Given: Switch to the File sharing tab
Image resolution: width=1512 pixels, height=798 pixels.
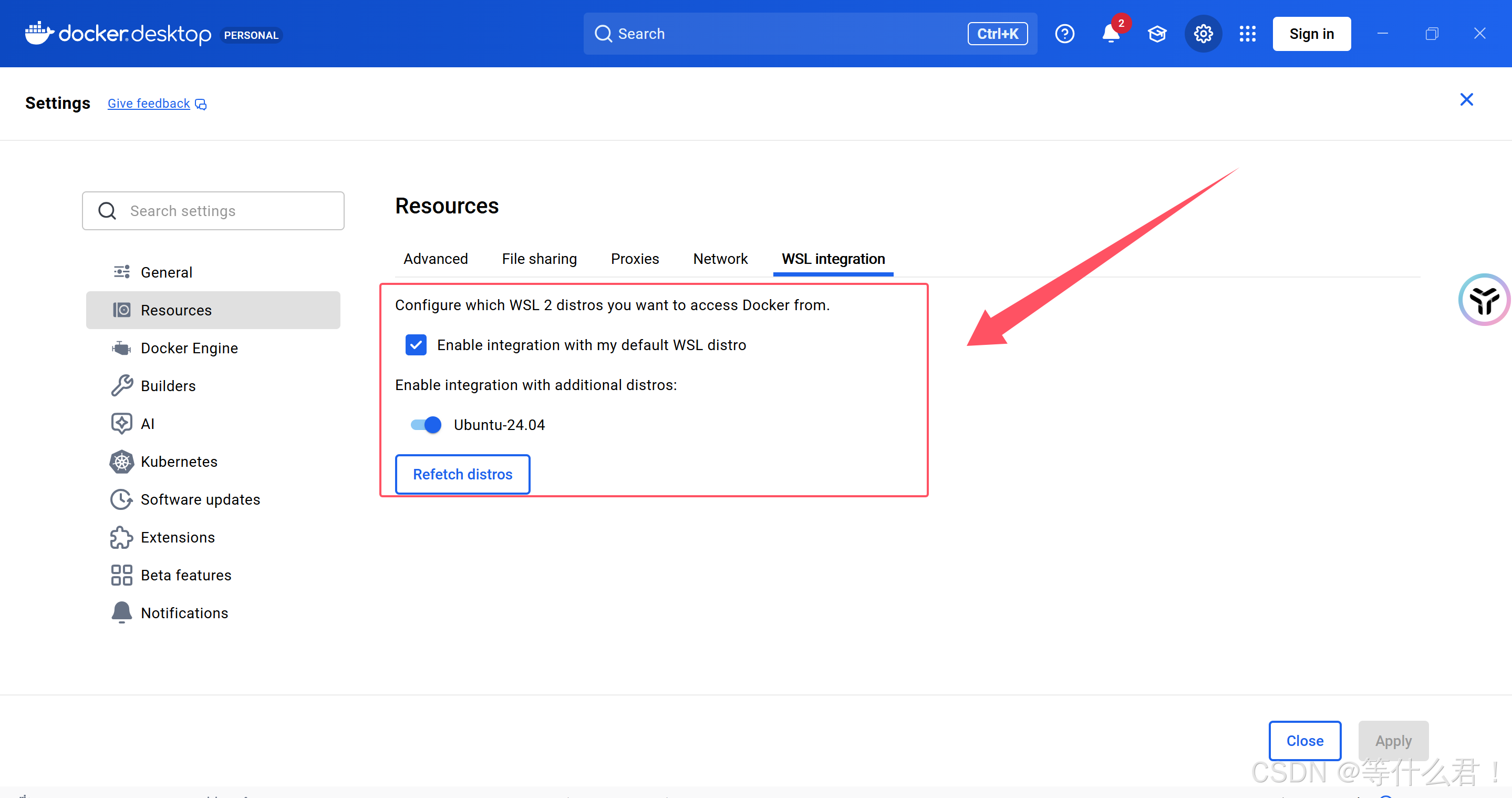Looking at the screenshot, I should (539, 259).
